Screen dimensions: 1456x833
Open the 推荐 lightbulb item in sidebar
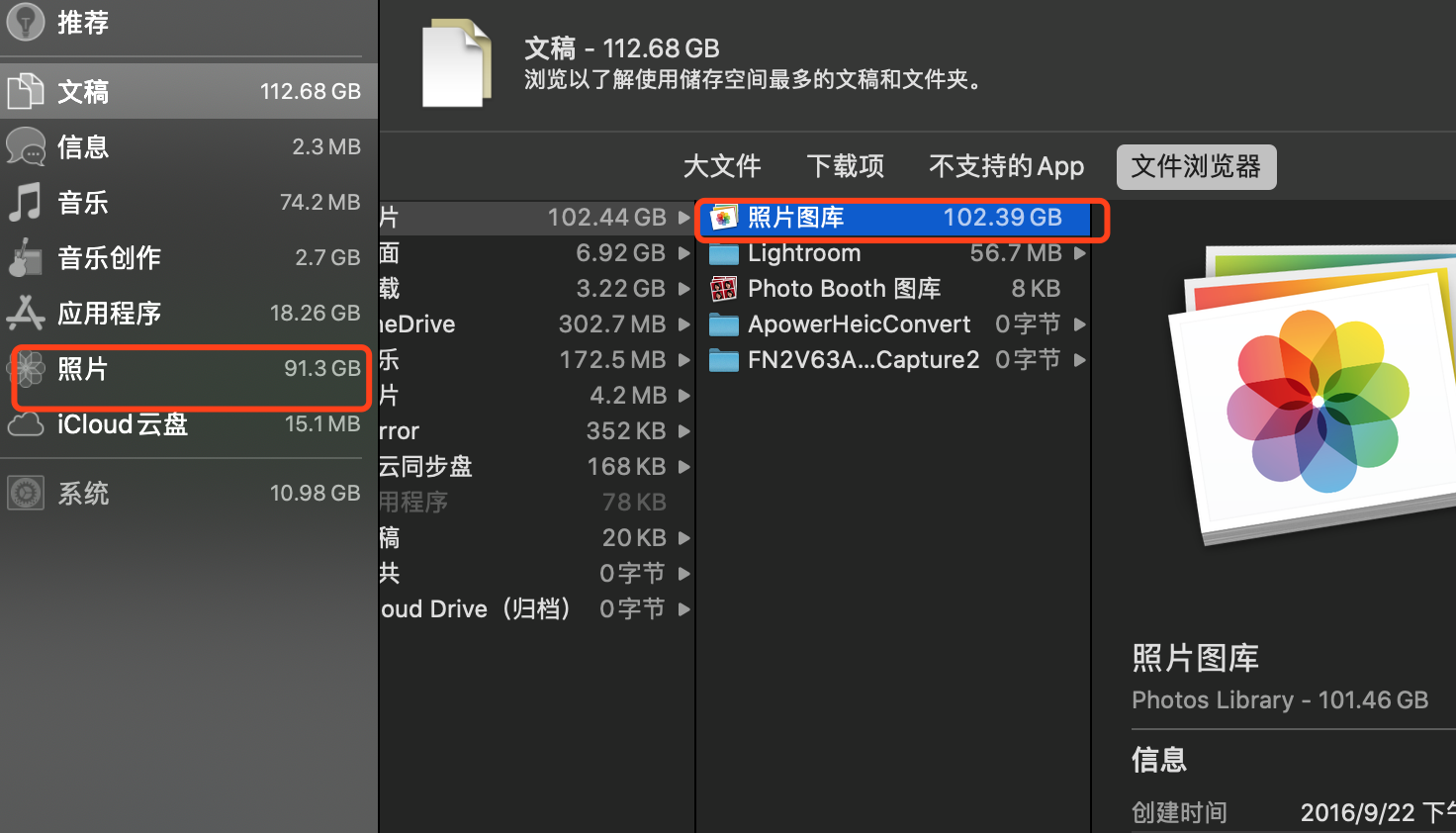point(26,21)
